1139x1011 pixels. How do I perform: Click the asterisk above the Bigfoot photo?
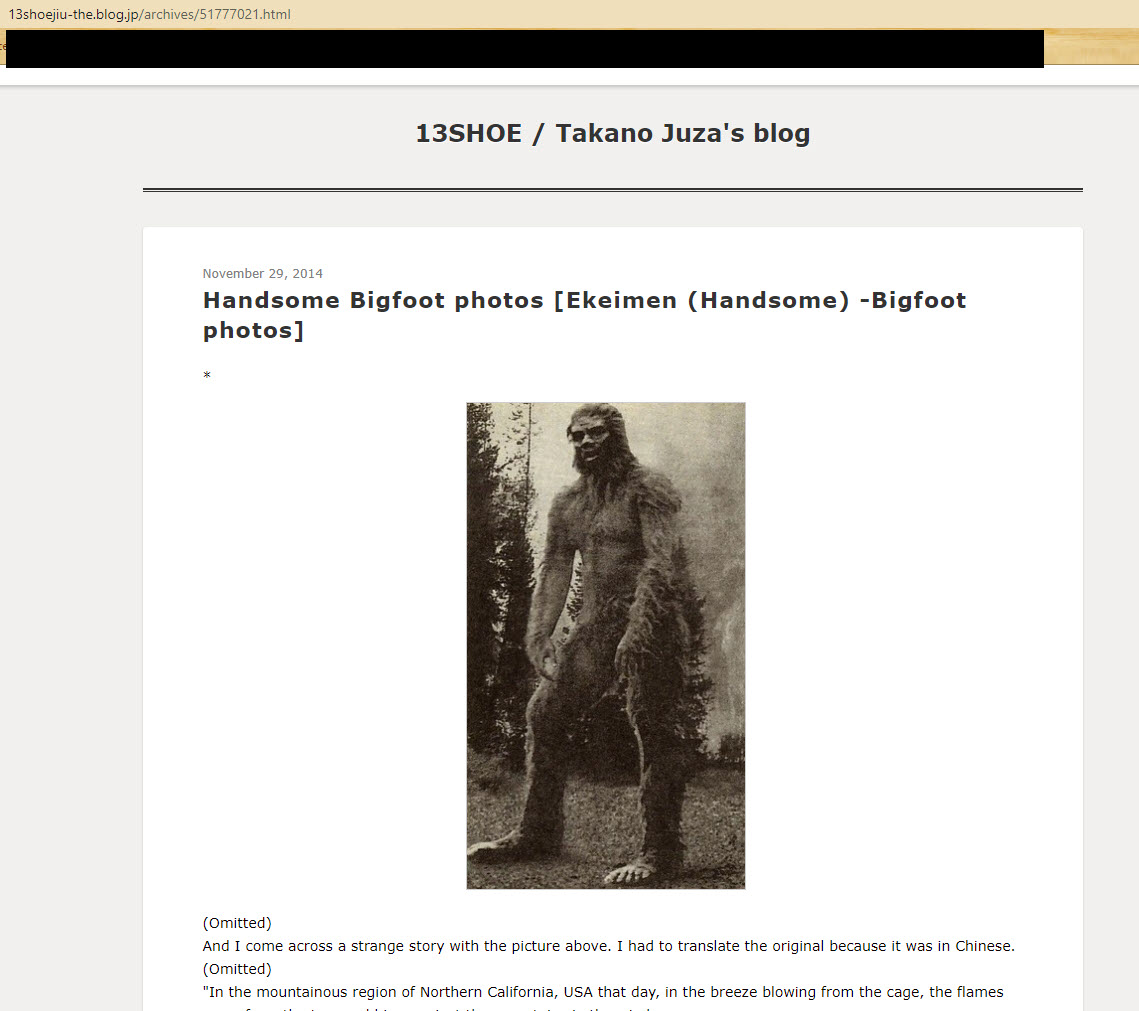coord(207,376)
